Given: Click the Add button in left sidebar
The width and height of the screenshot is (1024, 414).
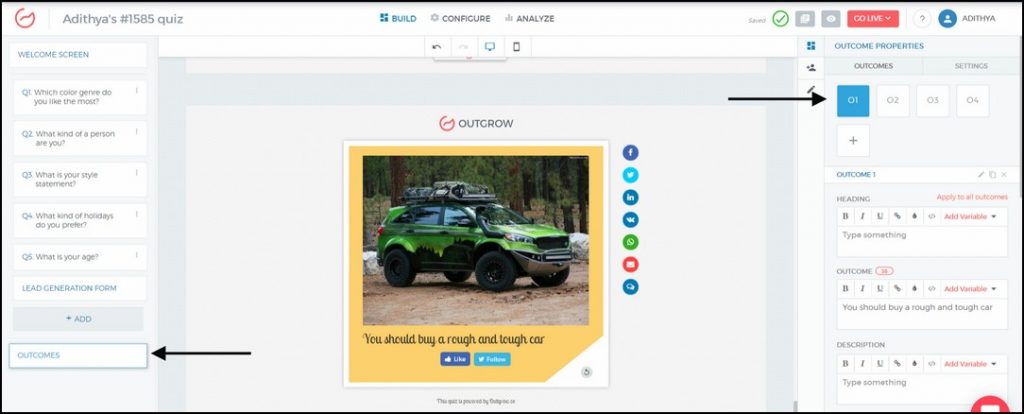Looking at the screenshot, I should 78,319.
